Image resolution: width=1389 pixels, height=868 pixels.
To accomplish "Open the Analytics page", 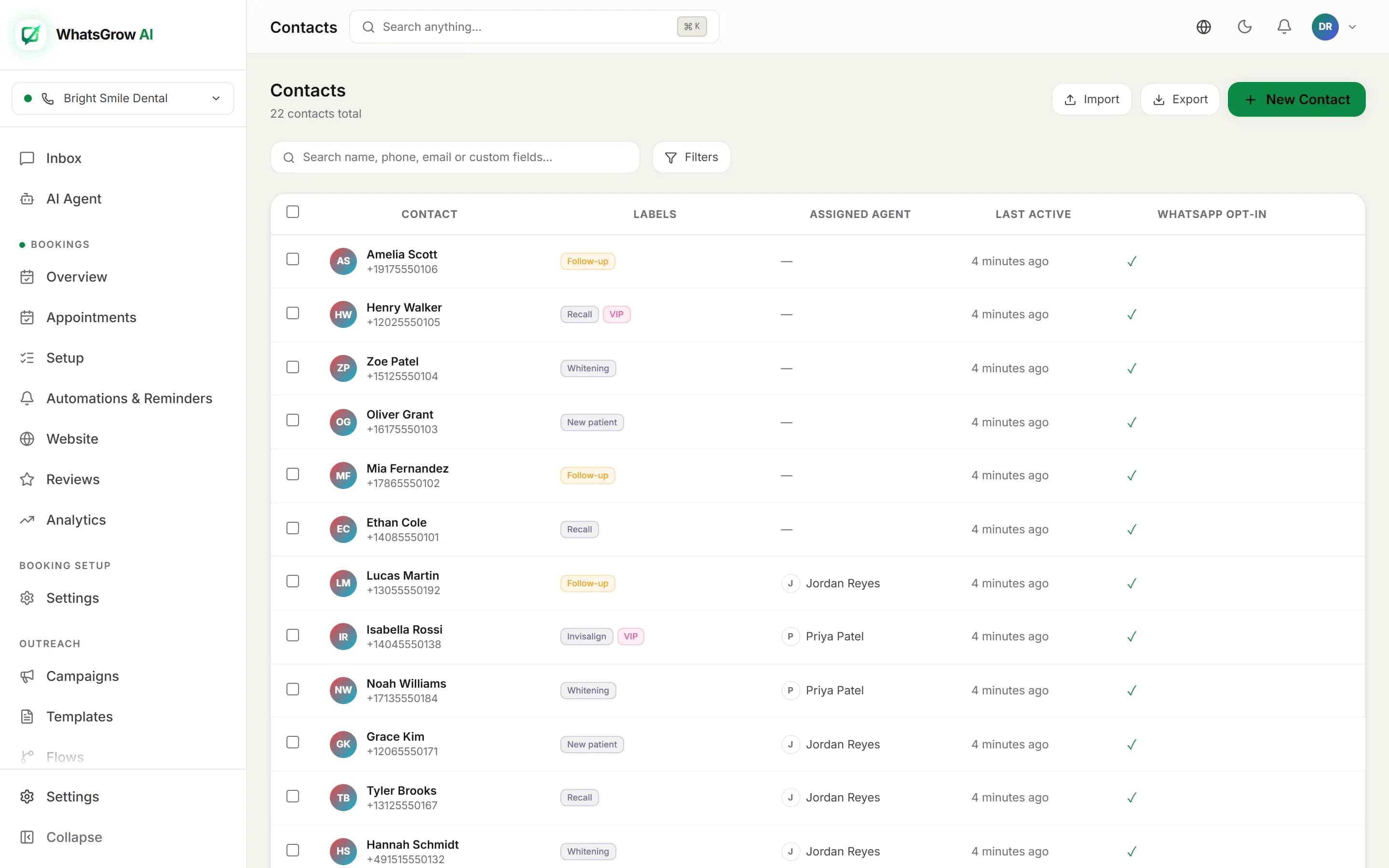I will click(123, 520).
